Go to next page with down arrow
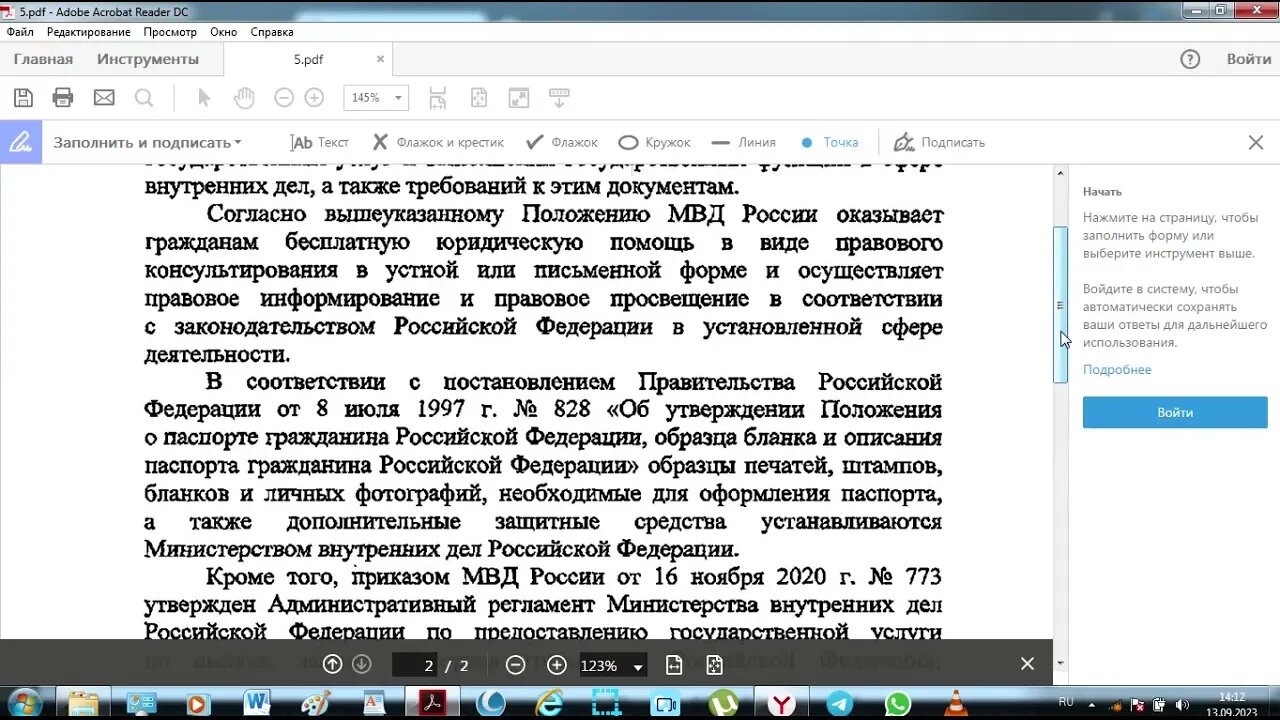Viewport: 1280px width, 720px height. click(362, 665)
